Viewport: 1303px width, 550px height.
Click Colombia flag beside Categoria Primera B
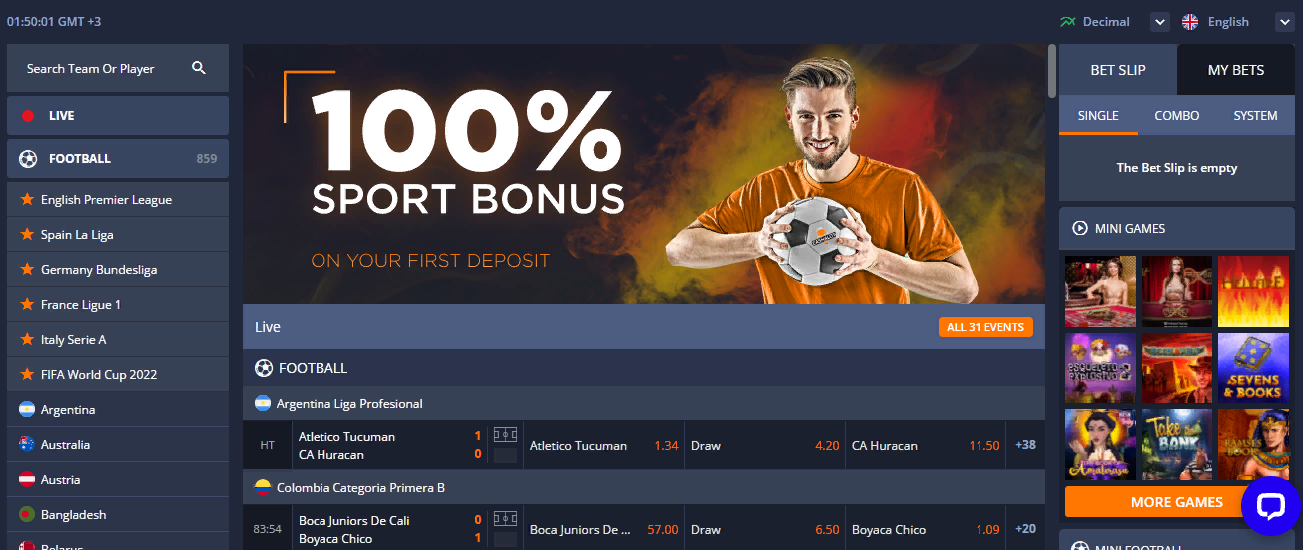coord(263,488)
